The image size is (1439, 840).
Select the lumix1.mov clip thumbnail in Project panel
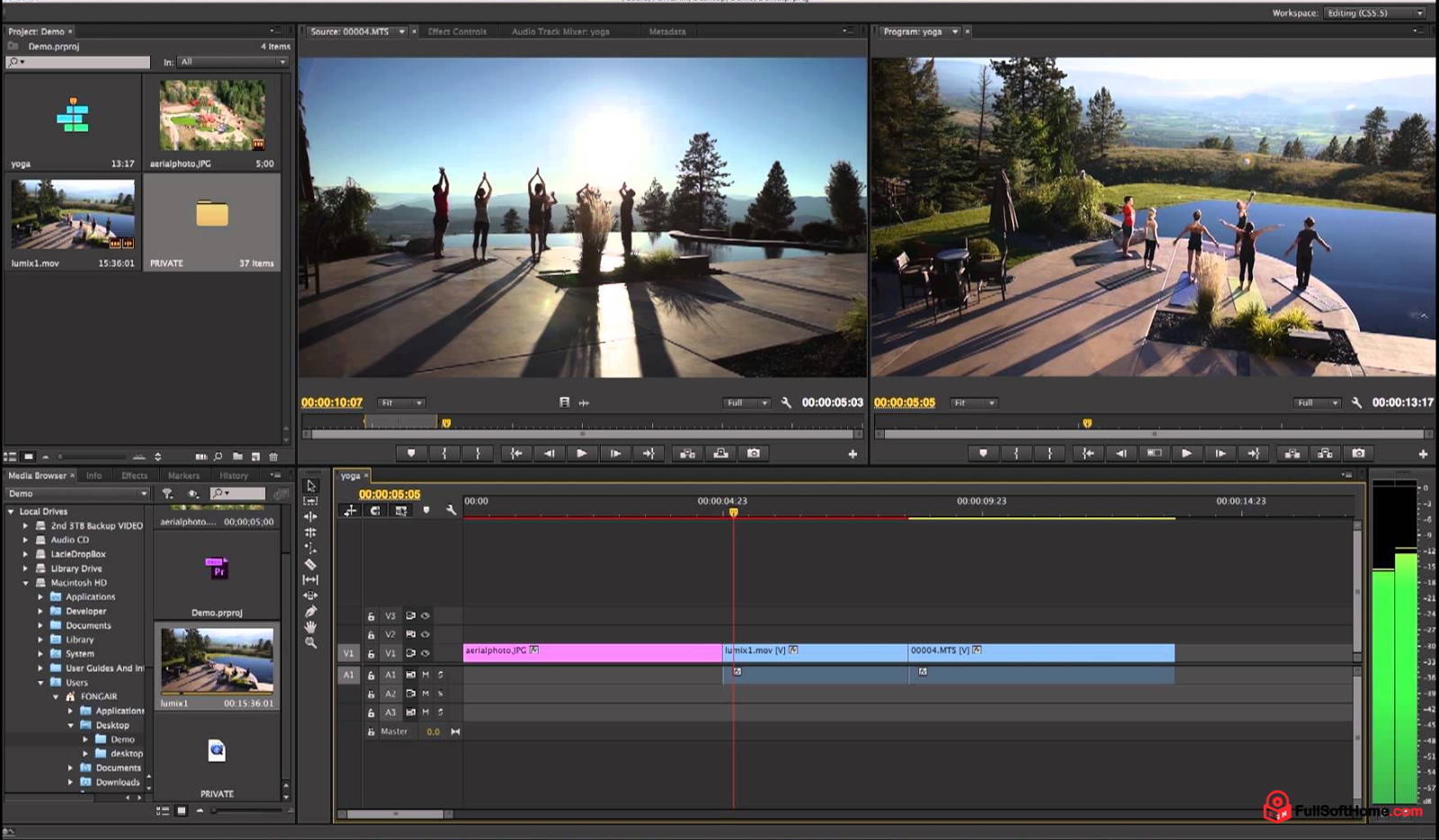pos(72,216)
